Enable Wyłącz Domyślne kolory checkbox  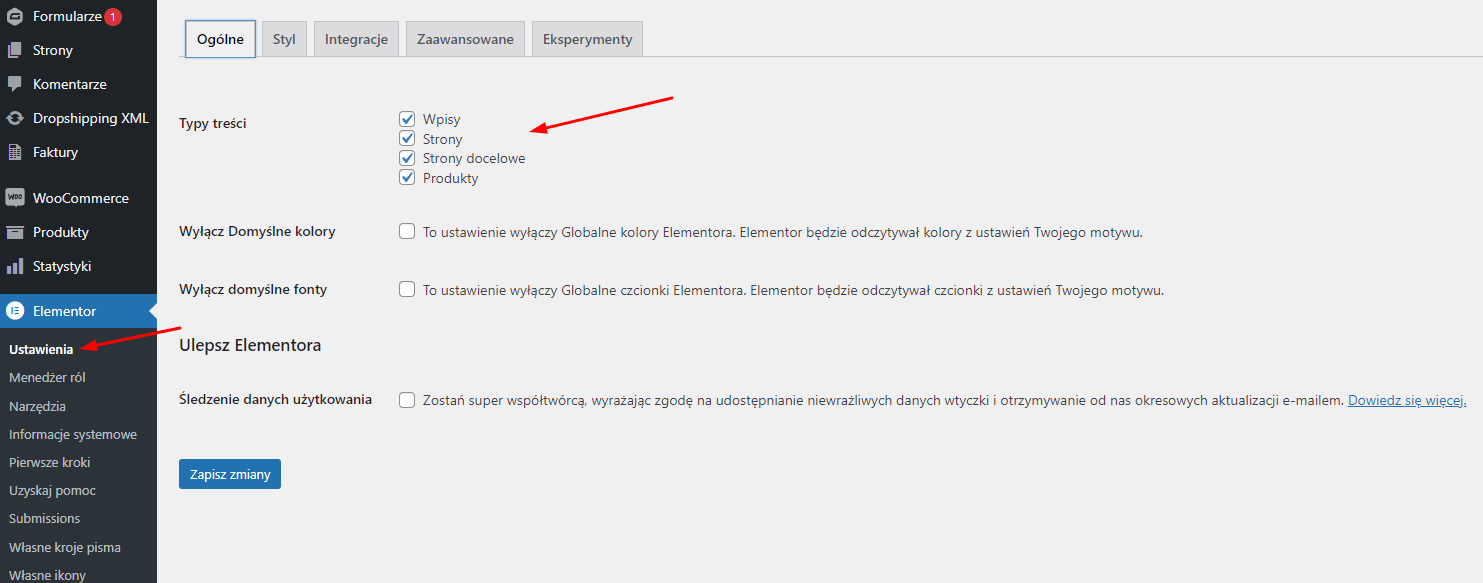[407, 231]
